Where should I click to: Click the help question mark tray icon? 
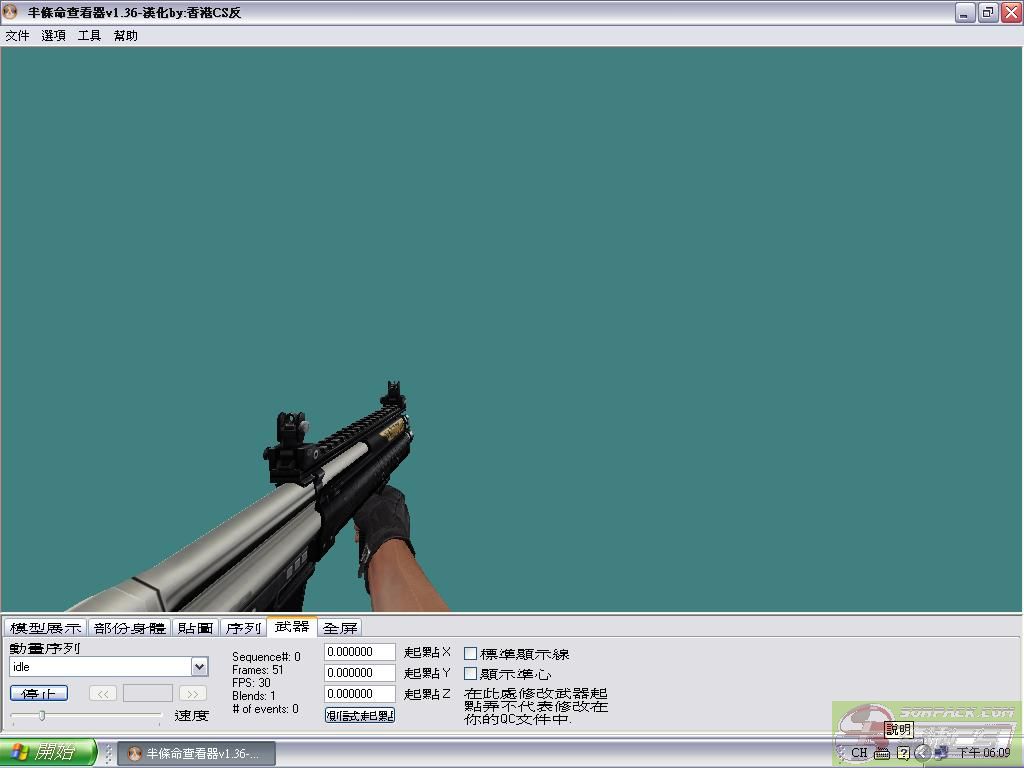point(903,753)
